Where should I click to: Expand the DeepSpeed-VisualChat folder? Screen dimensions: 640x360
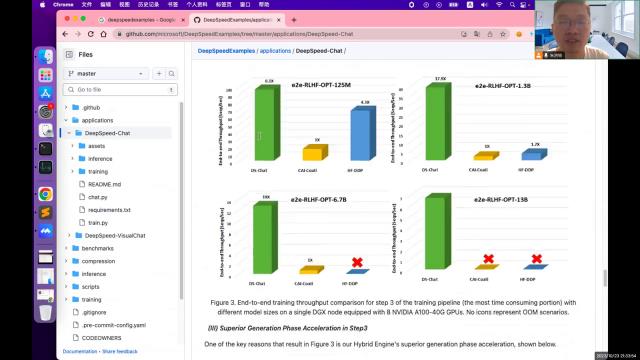69,236
